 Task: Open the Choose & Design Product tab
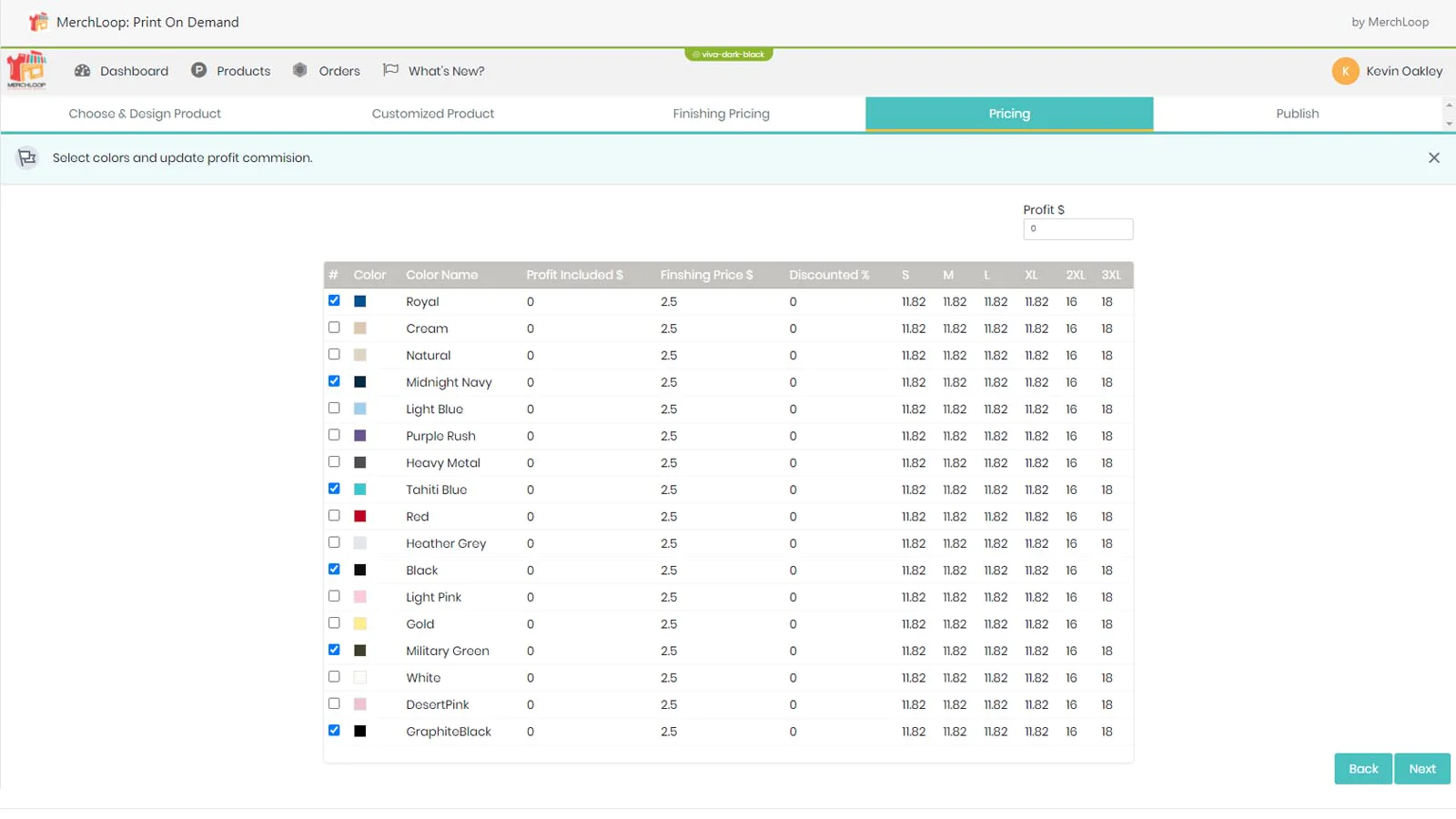(x=145, y=113)
